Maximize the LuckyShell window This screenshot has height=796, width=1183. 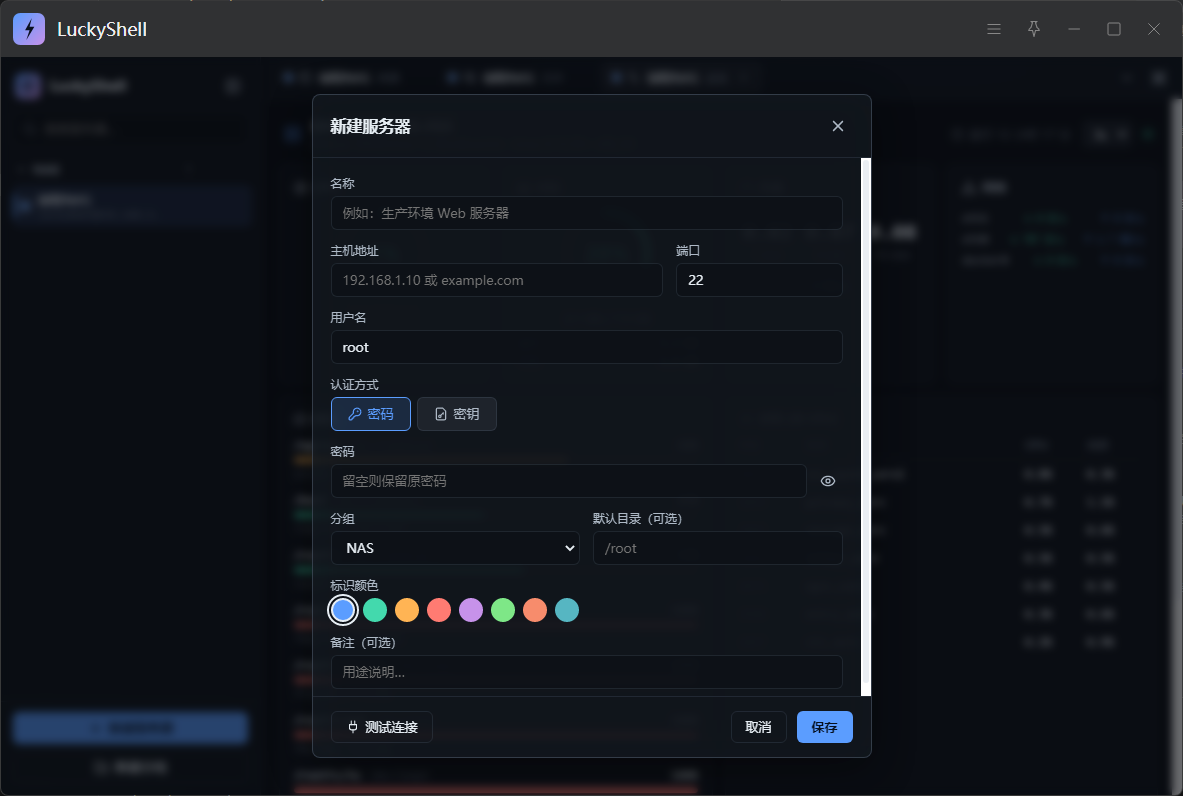pyautogui.click(x=1114, y=29)
